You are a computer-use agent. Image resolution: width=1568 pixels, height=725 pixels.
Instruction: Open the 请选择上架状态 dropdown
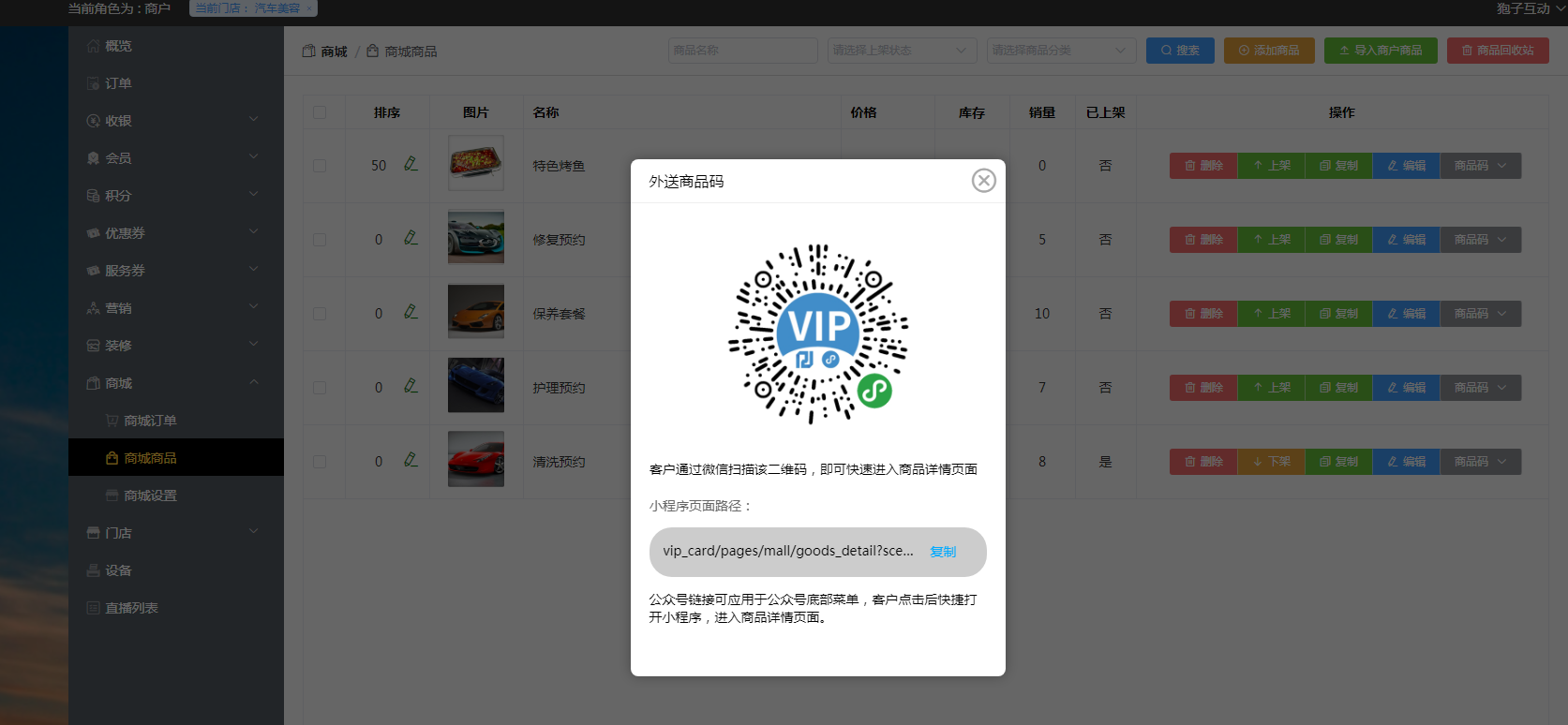coord(903,51)
